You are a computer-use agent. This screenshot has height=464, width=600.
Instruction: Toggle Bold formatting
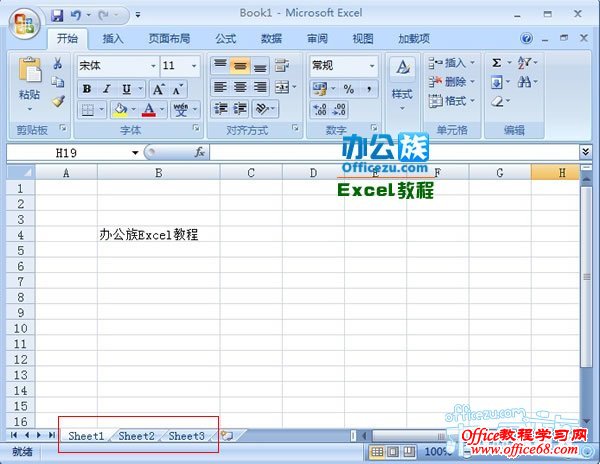click(x=87, y=89)
